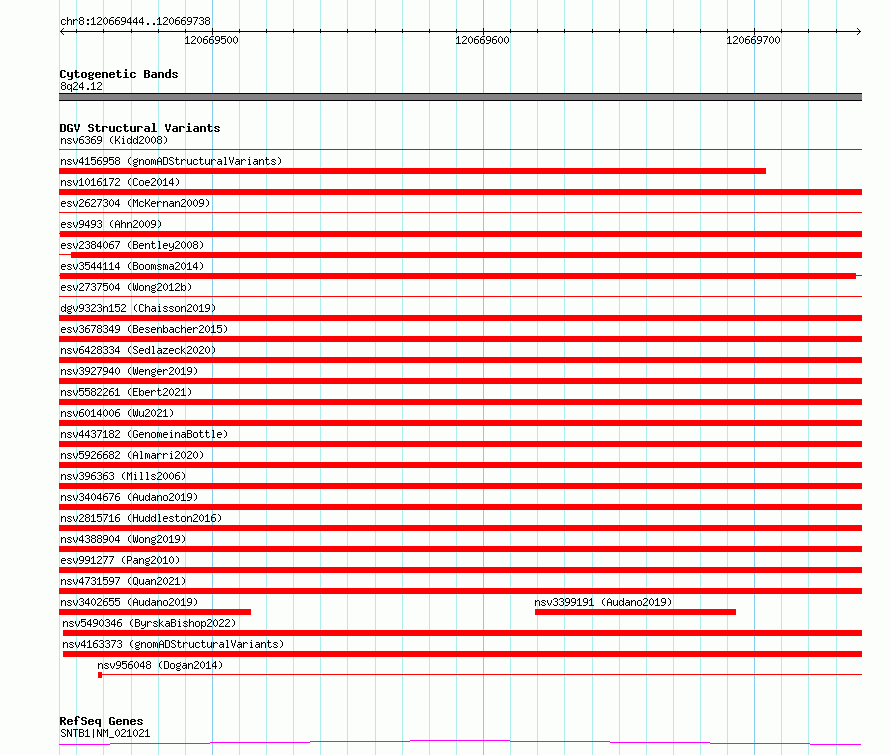Click esv3544114 (Boomsma2014) label

(x=132, y=266)
